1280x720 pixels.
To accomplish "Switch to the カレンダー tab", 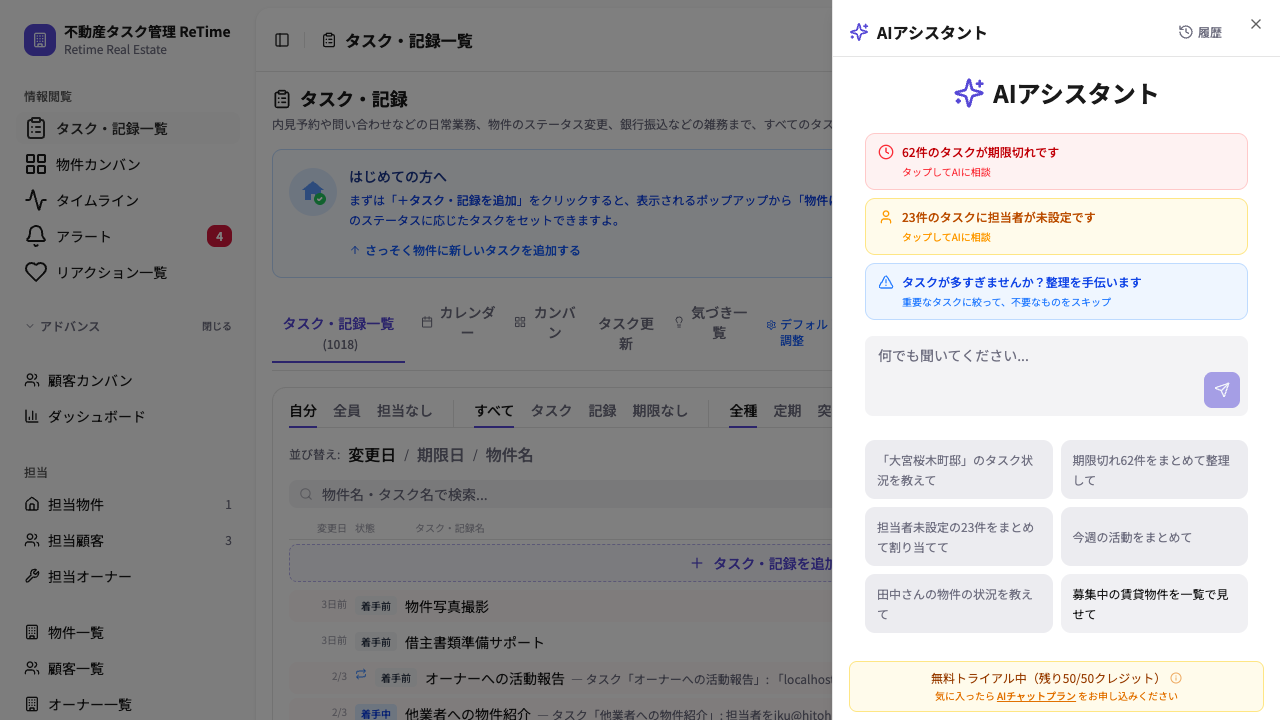I will [458, 322].
